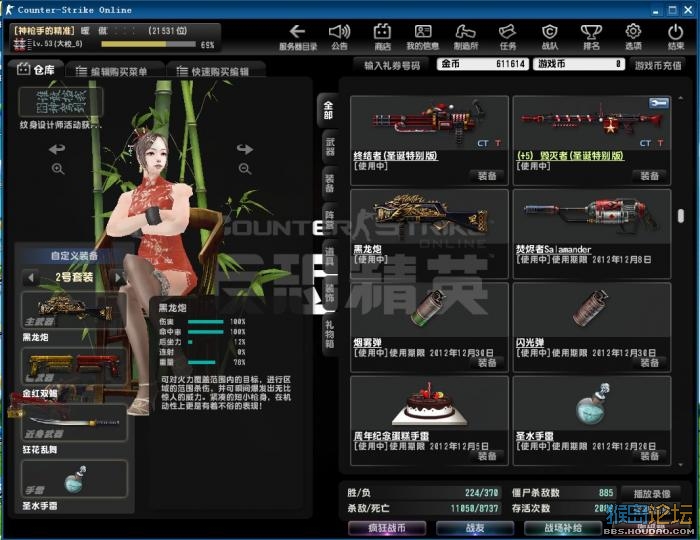Open the 快速购买编辑 tab

point(216,71)
